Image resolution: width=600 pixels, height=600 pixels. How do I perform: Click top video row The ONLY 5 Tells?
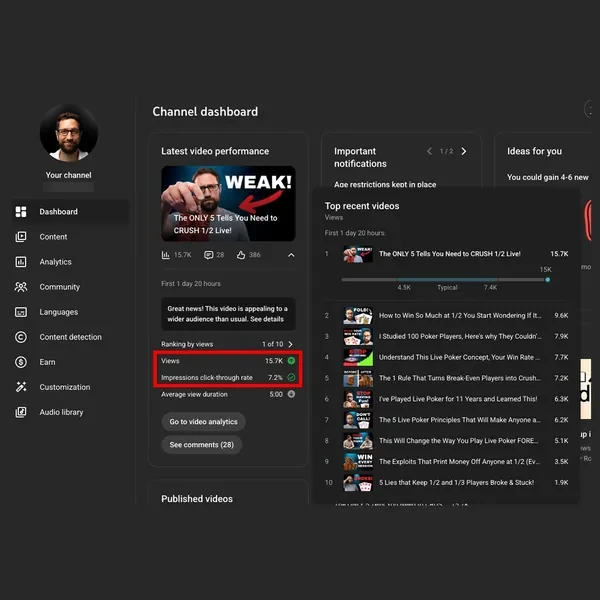click(446, 254)
